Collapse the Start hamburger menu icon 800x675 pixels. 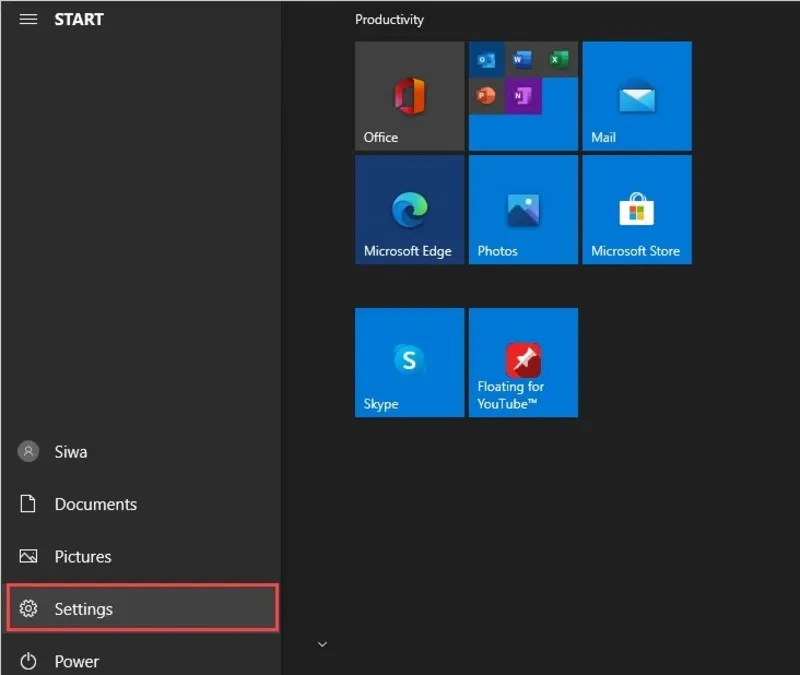(28, 19)
